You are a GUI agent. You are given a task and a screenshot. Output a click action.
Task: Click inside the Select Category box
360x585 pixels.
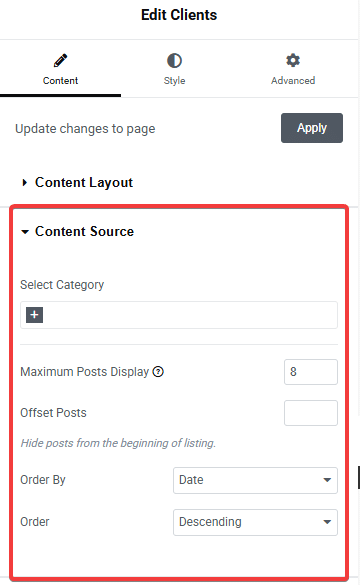[x=179, y=315]
